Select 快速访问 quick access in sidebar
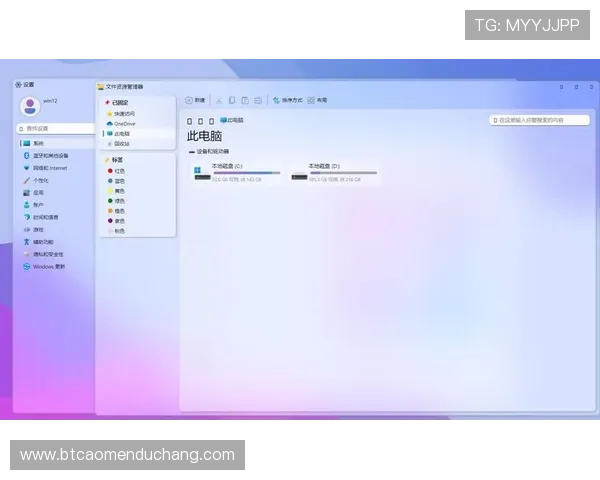 124,113
